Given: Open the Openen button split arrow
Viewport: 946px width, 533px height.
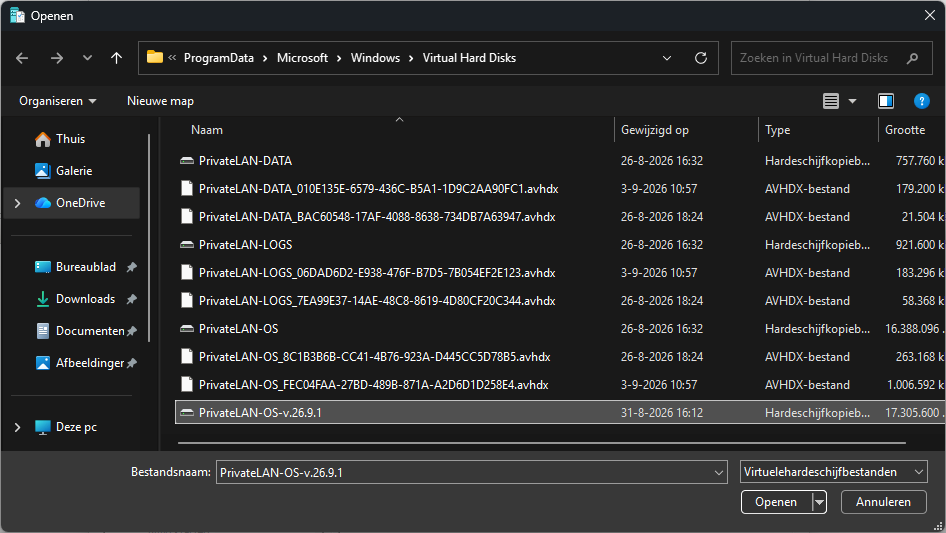Looking at the screenshot, I should coord(819,502).
